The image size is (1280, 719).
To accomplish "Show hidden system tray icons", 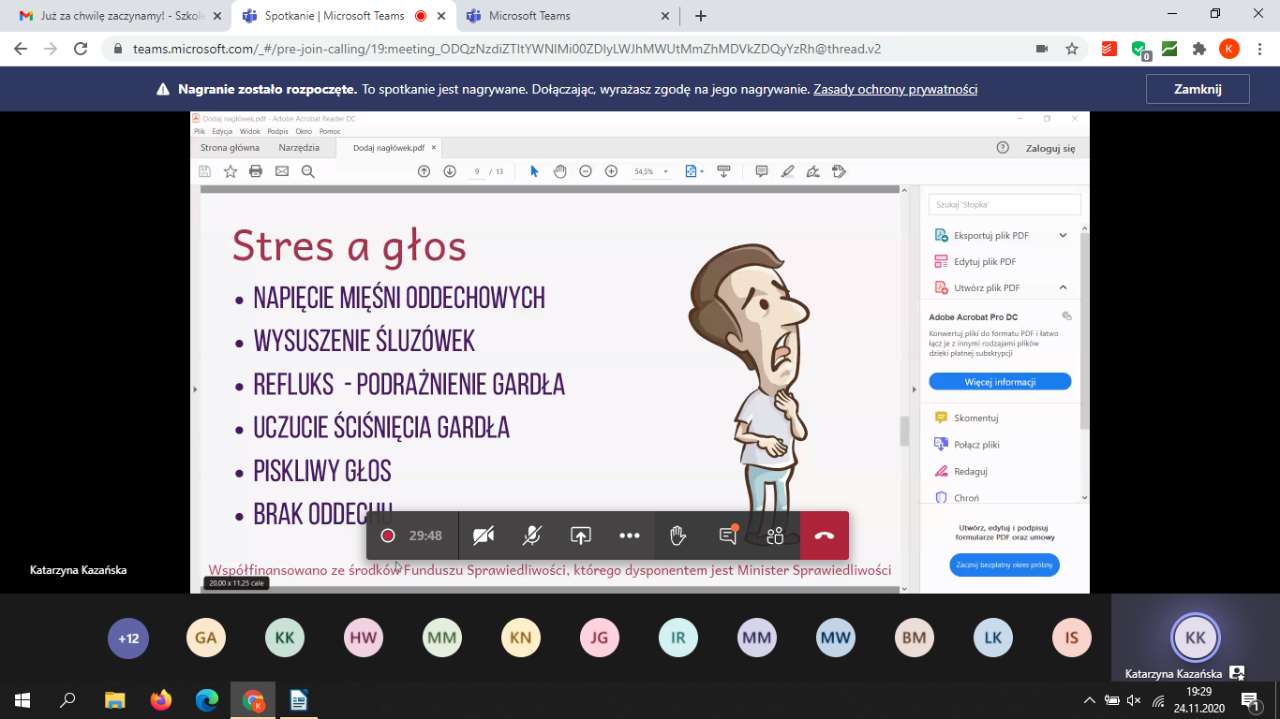I will pyautogui.click(x=1089, y=700).
